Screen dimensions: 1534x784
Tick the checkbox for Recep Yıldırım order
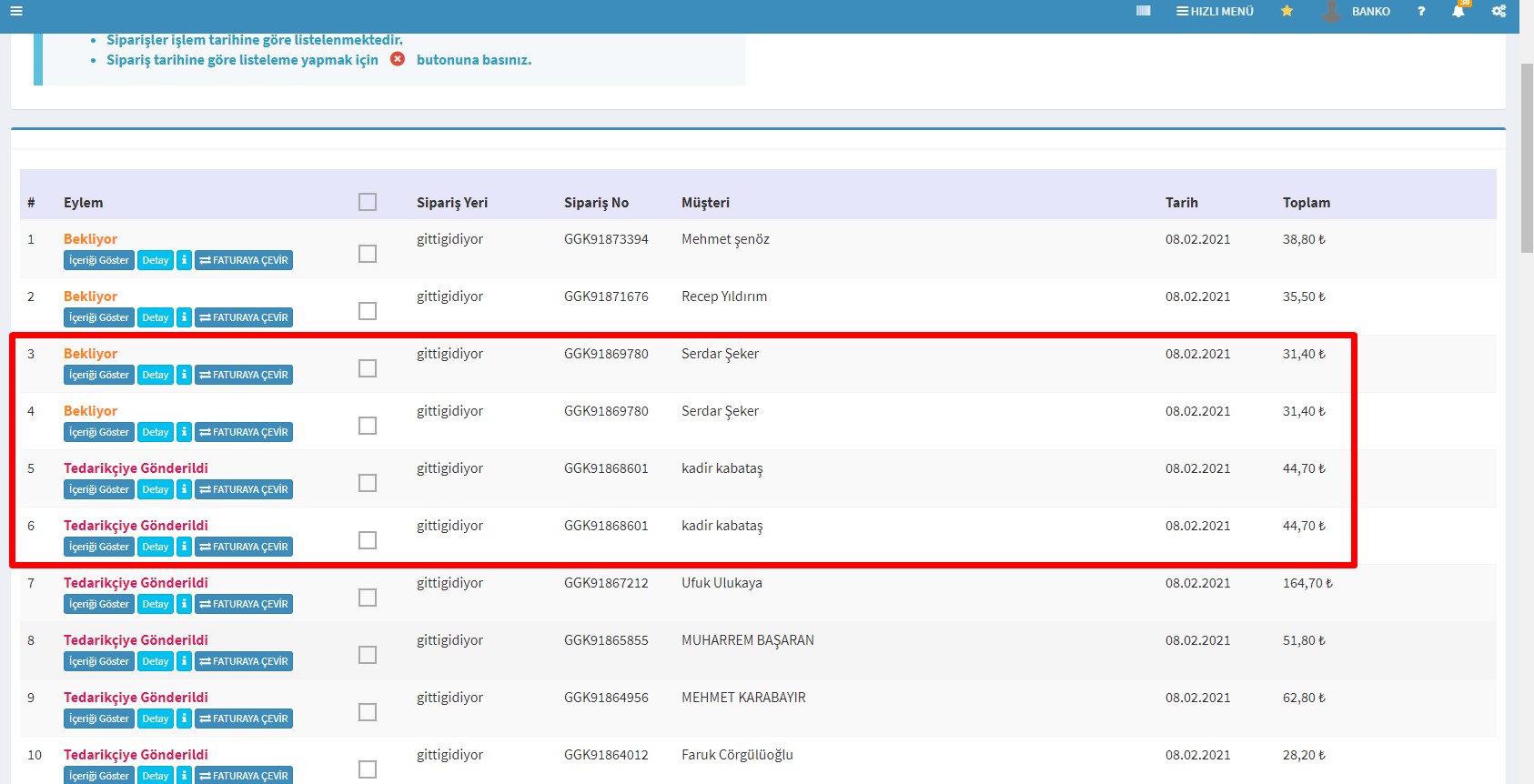(x=368, y=311)
